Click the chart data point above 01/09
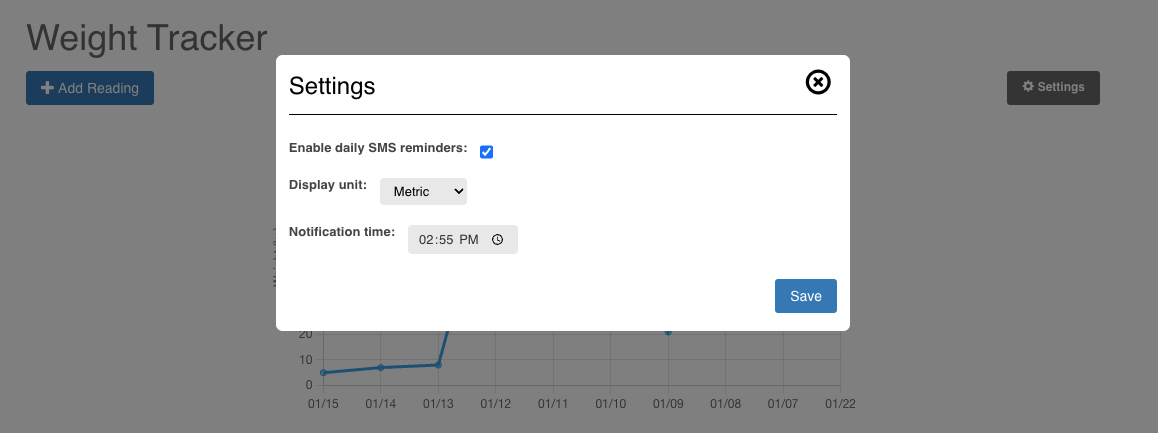This screenshot has height=433, width=1158. [668, 332]
